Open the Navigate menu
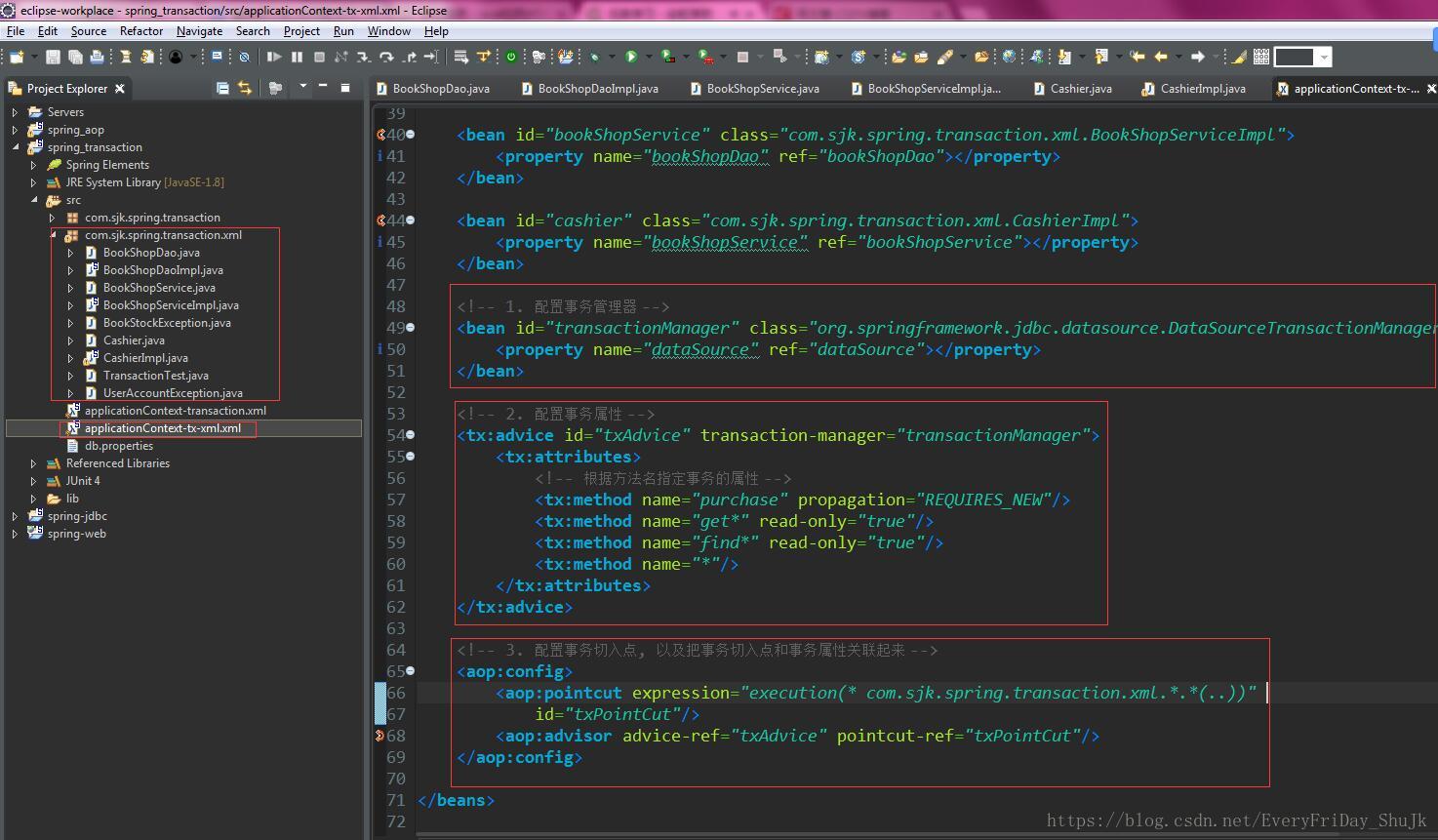Image resolution: width=1438 pixels, height=840 pixels. (199, 31)
